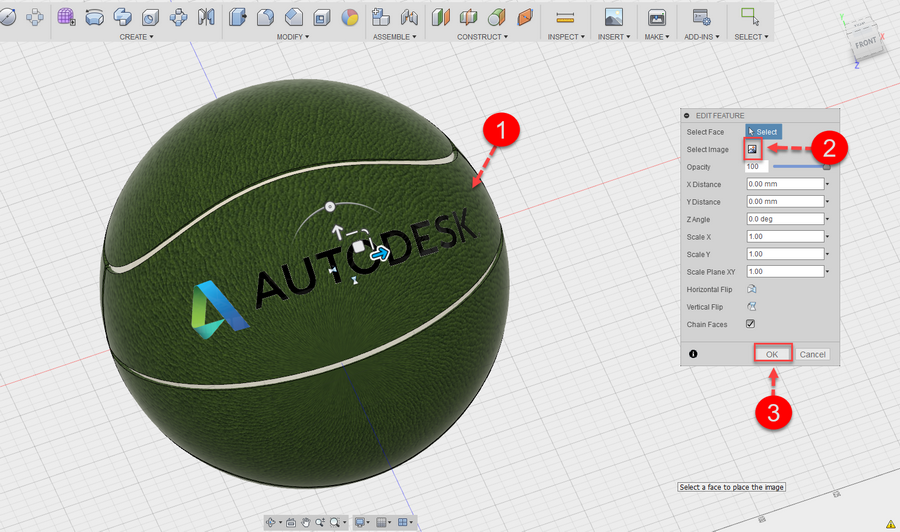The image size is (900, 532).
Task: Open the CREATE menu
Action: click(x=136, y=37)
